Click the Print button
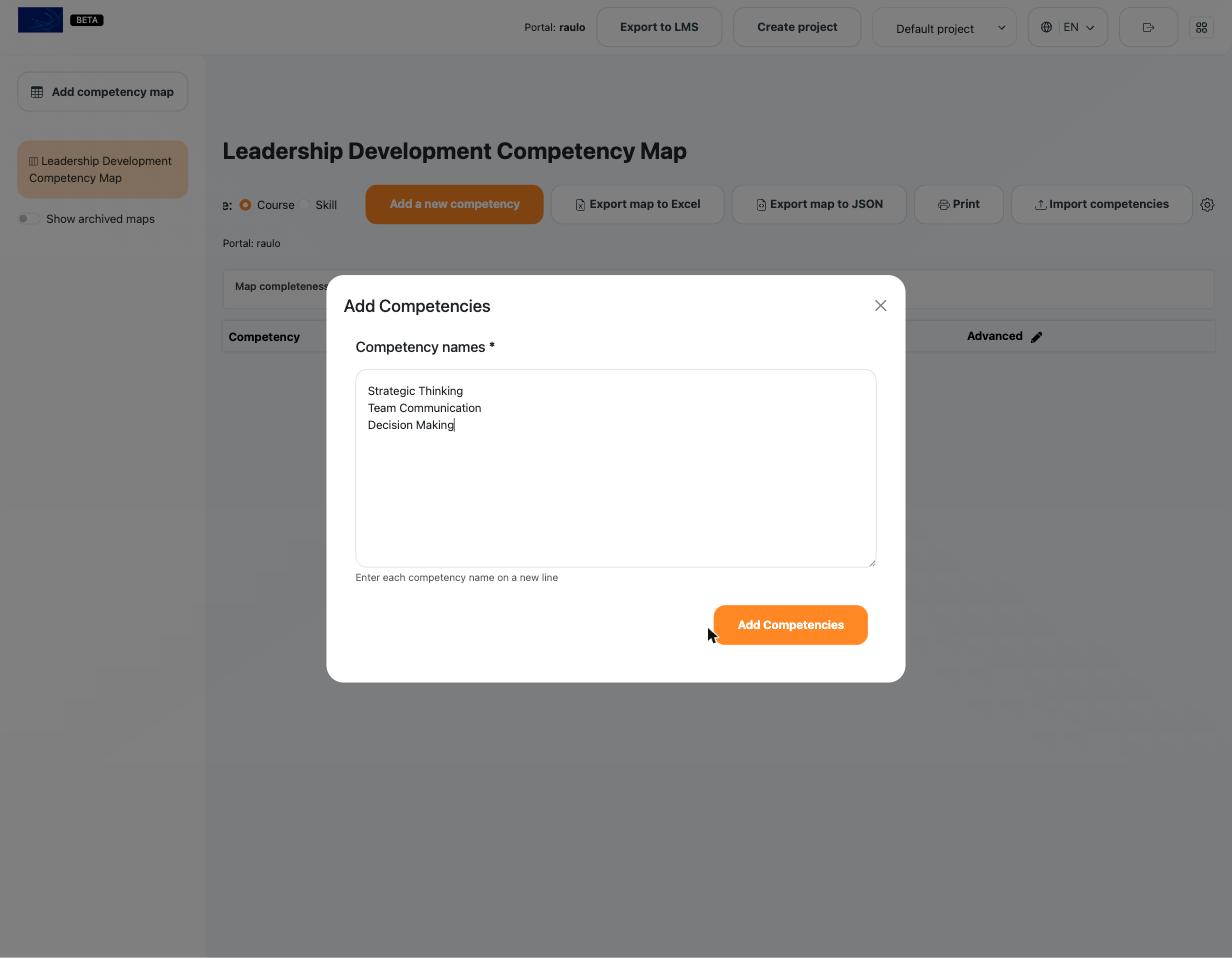Screen dimensions: 1232x958 958,204
